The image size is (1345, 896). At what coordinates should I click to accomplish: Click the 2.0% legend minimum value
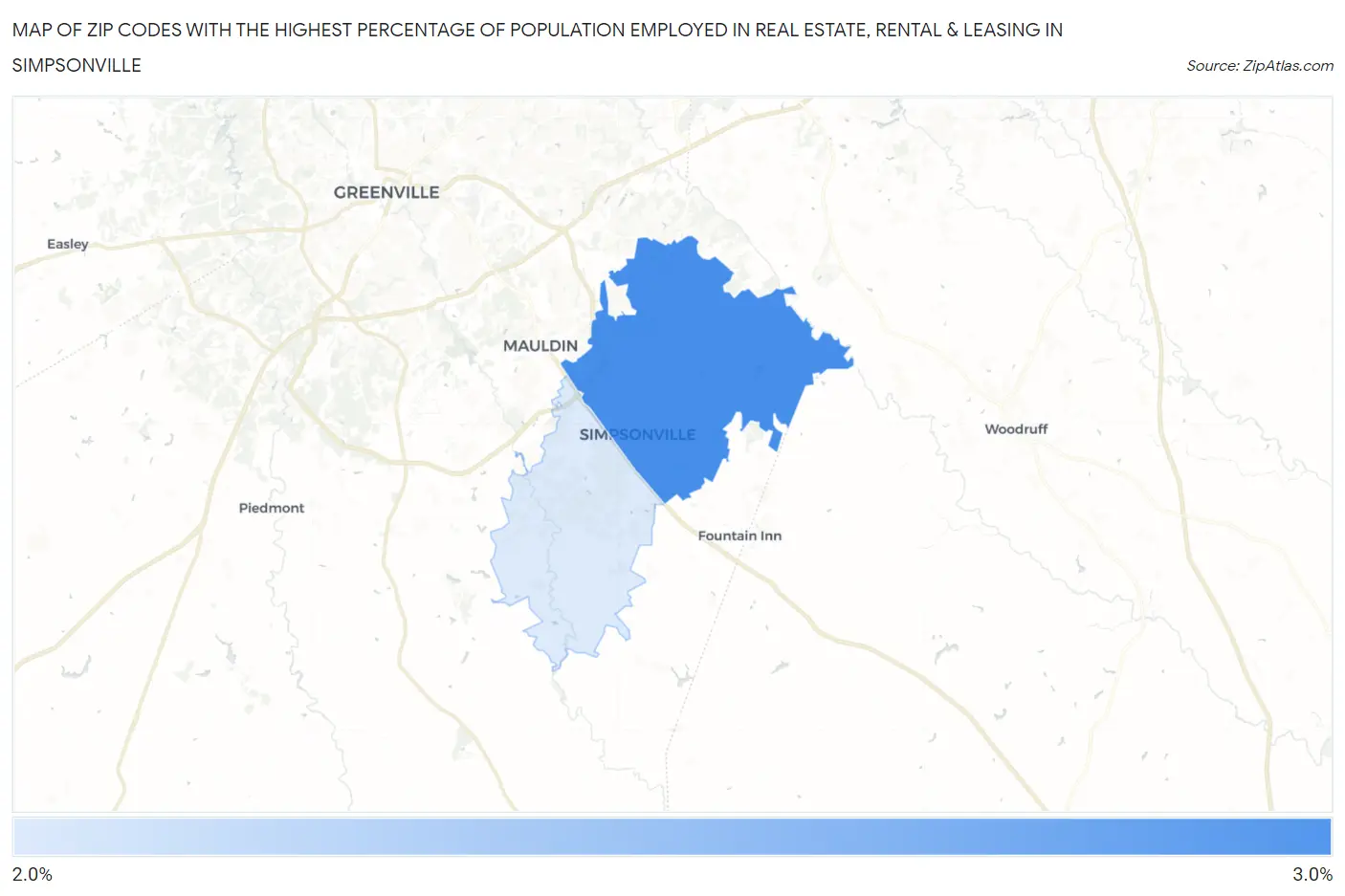point(33,874)
